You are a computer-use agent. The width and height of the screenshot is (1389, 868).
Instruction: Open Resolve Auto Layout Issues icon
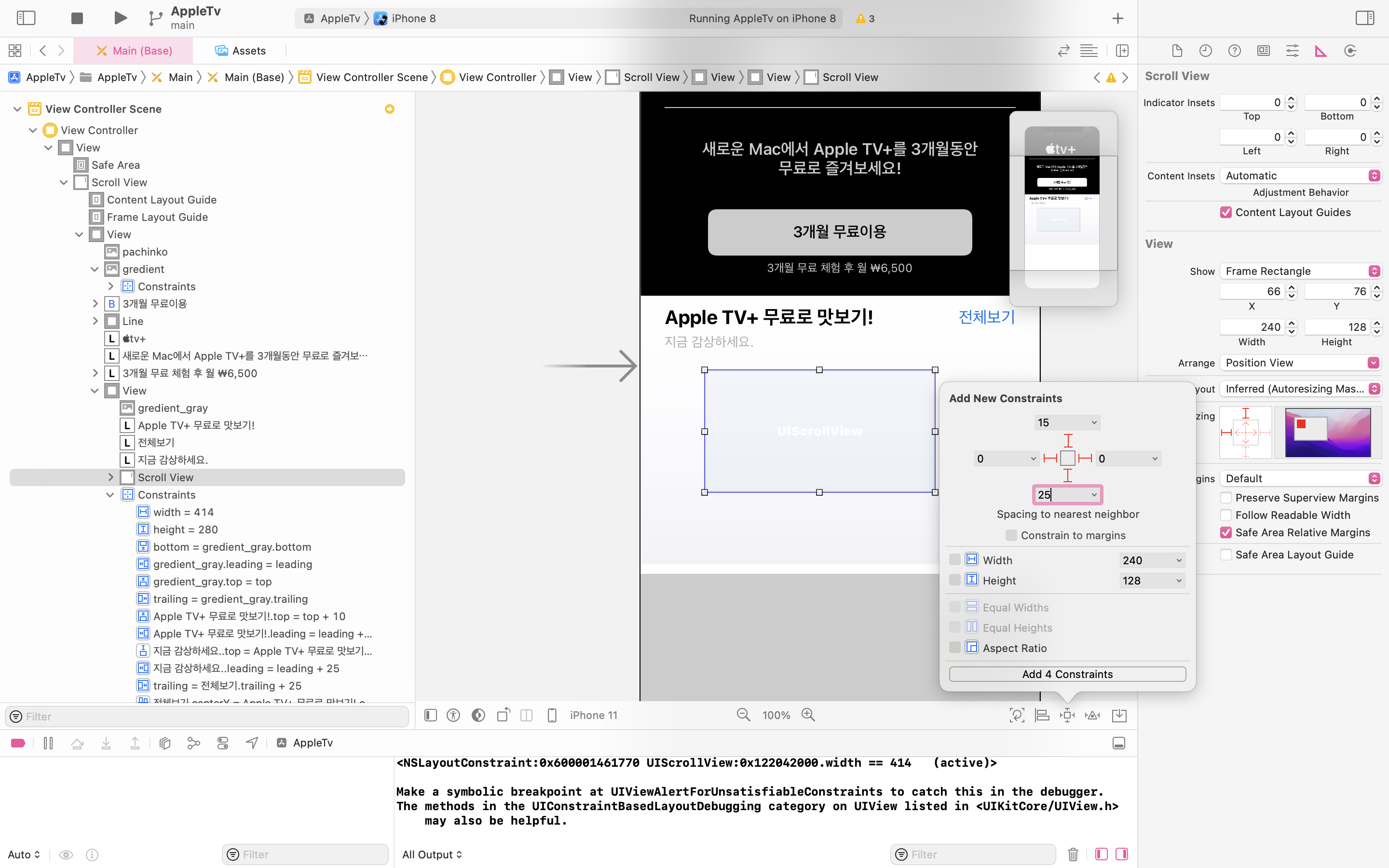(x=1092, y=715)
